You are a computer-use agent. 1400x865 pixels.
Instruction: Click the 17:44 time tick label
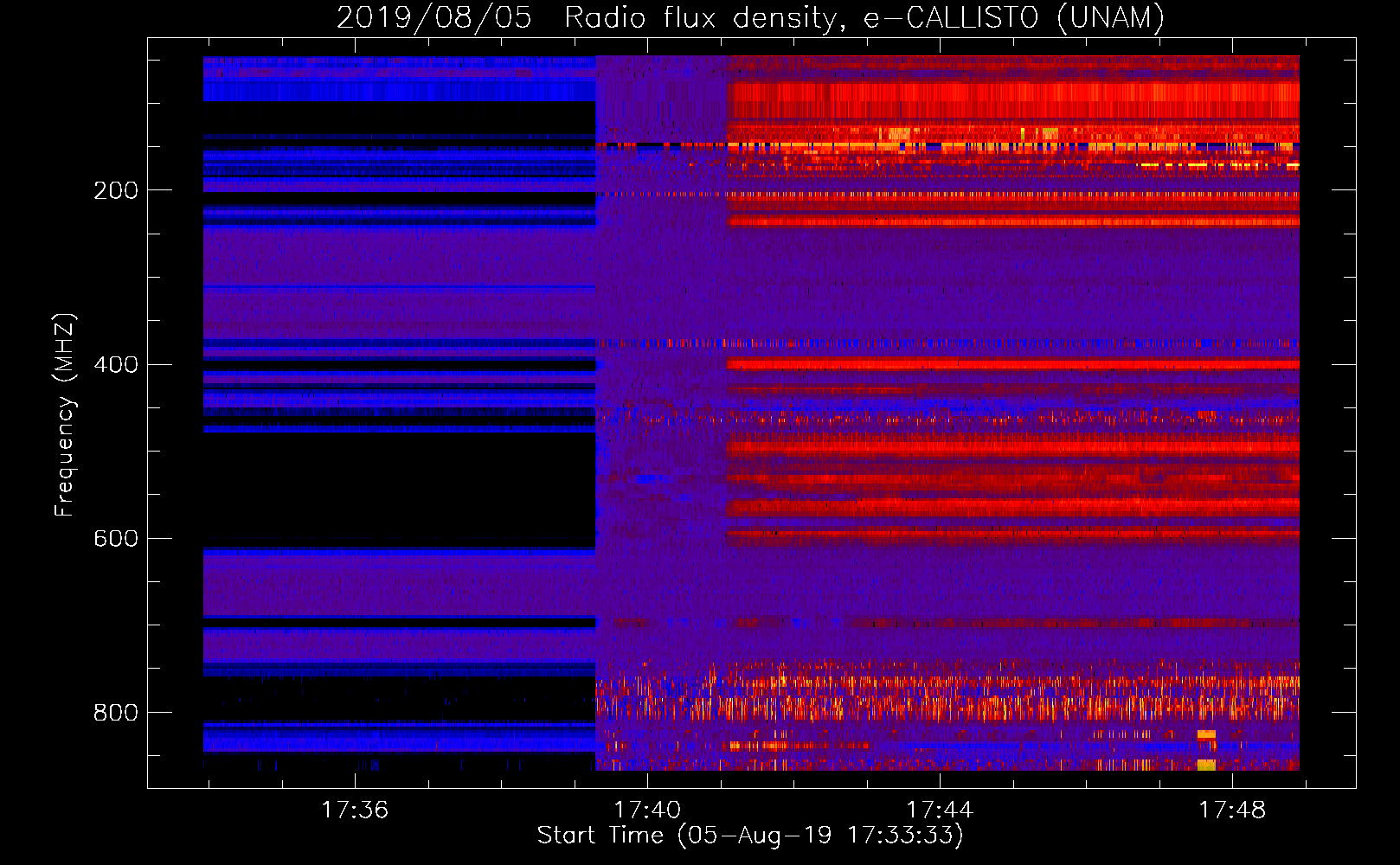(940, 810)
